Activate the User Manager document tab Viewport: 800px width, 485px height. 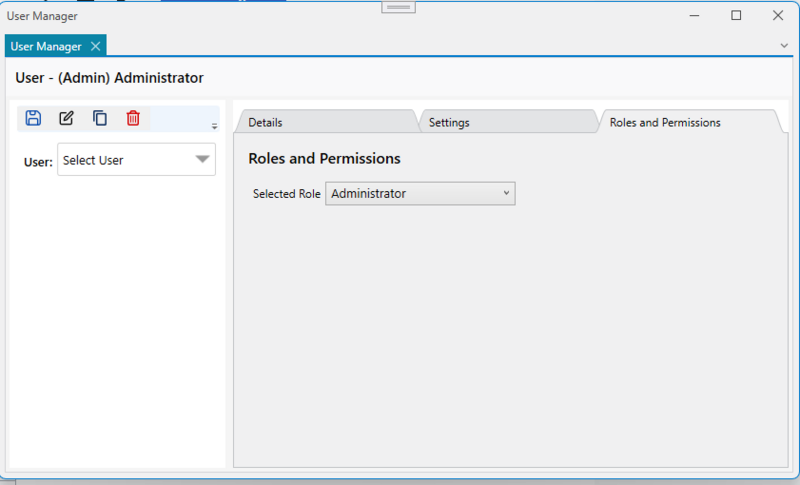click(x=46, y=46)
